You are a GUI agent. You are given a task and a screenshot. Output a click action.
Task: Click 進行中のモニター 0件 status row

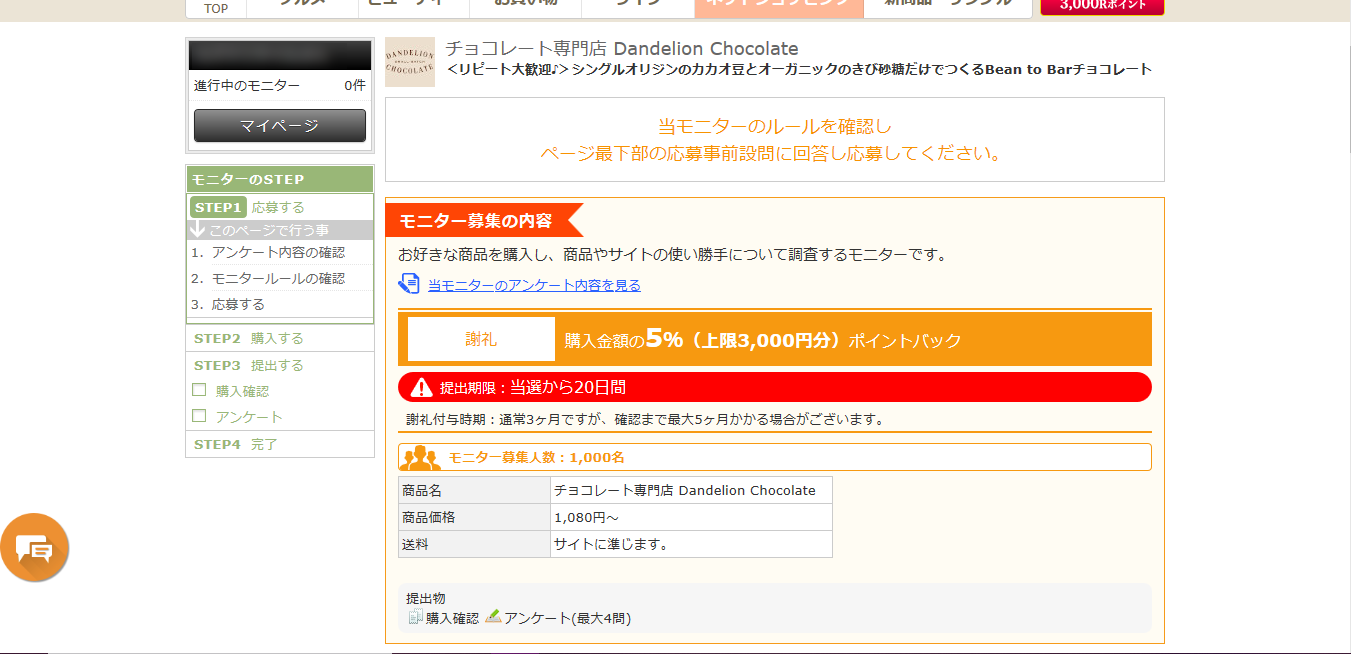280,85
